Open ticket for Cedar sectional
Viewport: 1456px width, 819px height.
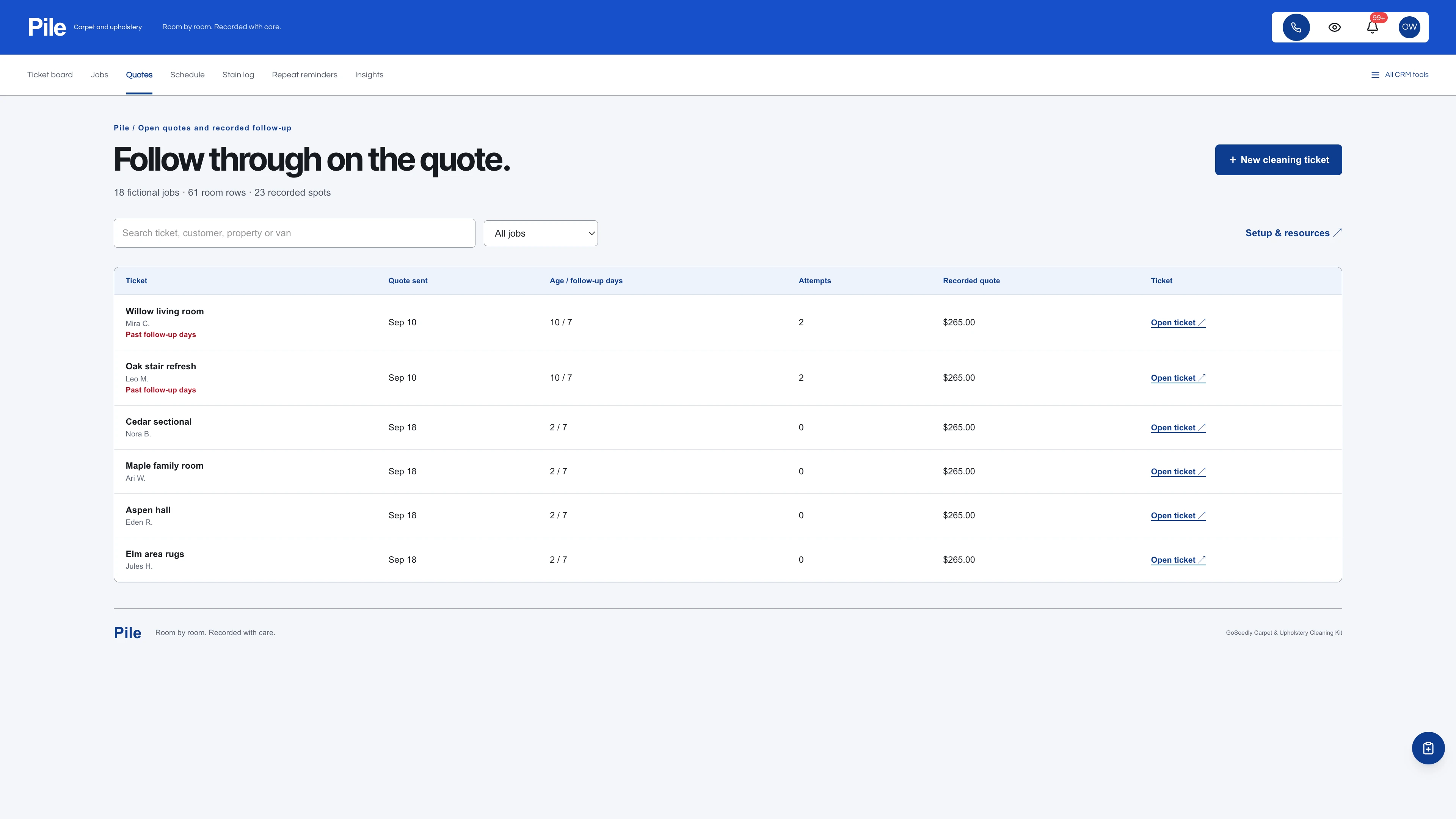[x=1178, y=428]
